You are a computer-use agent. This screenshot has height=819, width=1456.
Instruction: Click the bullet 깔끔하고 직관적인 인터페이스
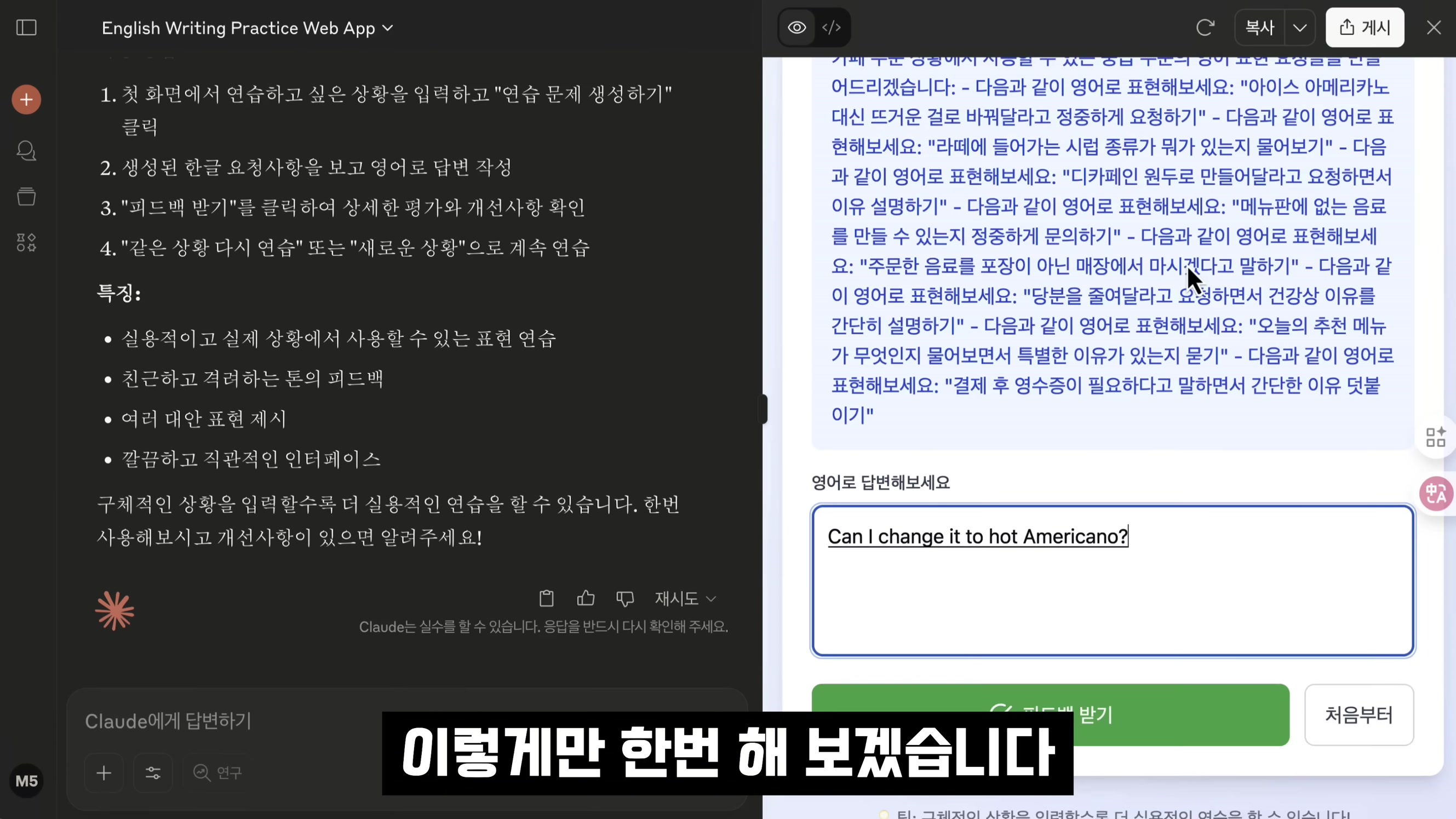tap(251, 459)
